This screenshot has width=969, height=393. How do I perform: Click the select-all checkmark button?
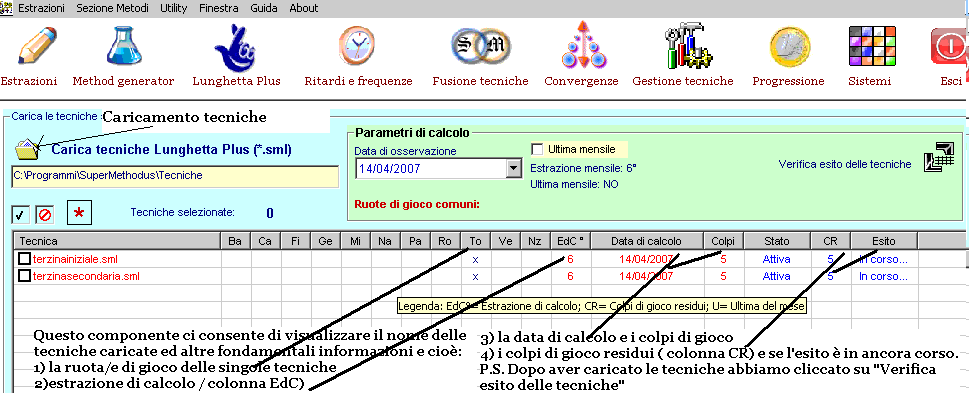point(20,214)
